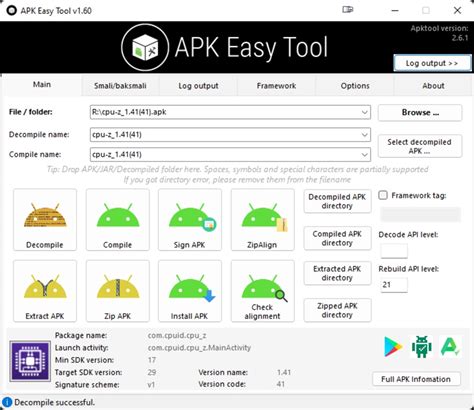This screenshot has width=474, height=410.
Task: Switch to the Main tab
Action: coord(42,85)
